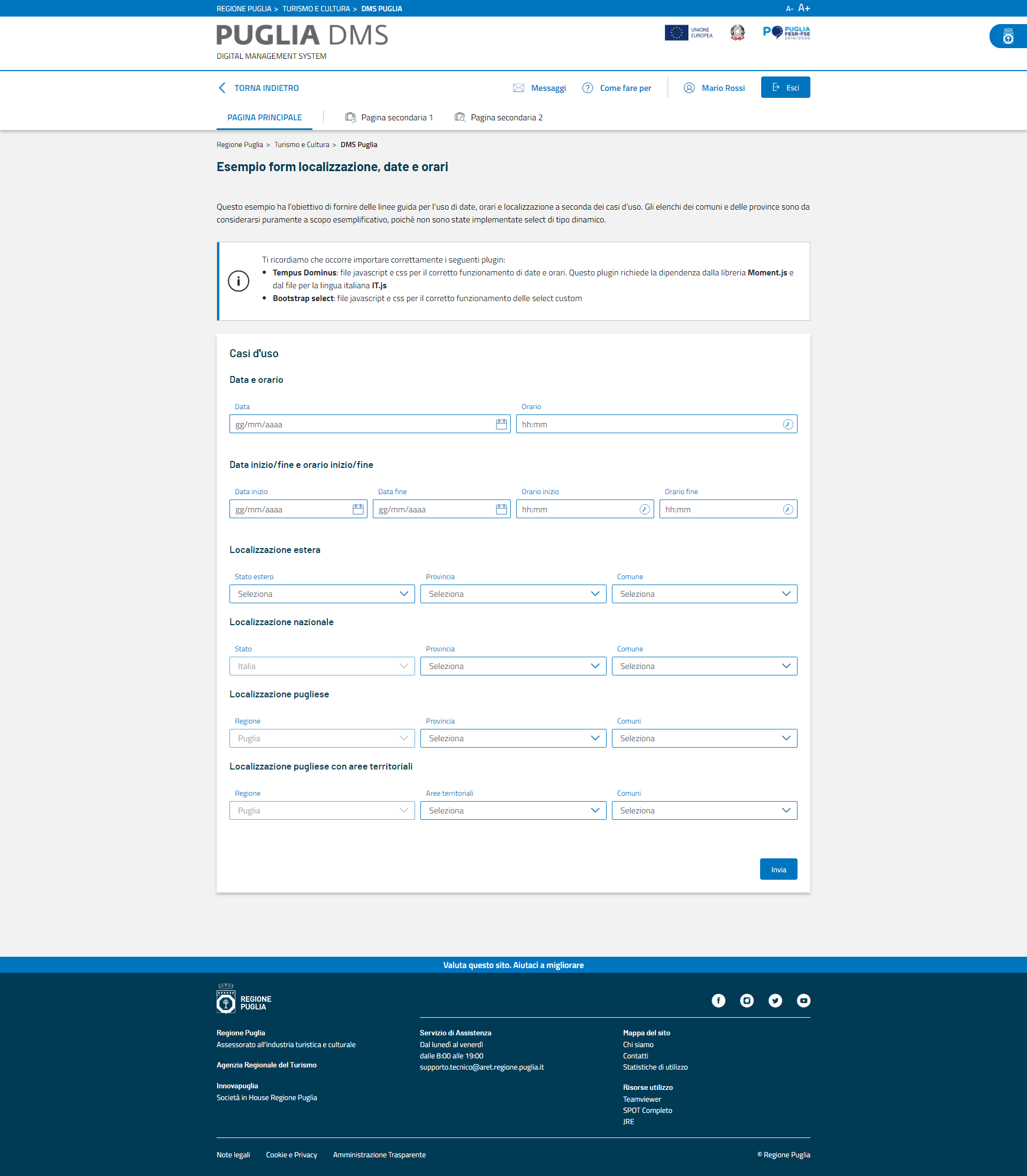Click the Invia submit button
1027x1176 pixels.
(778, 869)
